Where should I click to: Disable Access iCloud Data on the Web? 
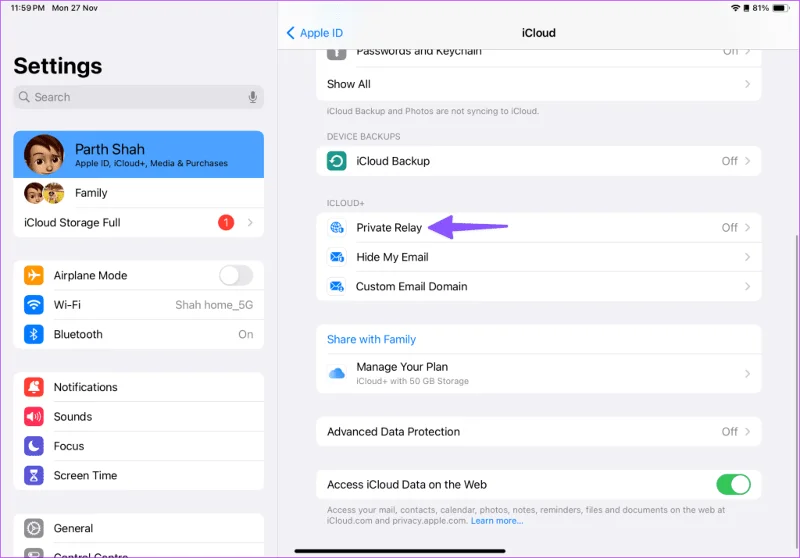734,485
